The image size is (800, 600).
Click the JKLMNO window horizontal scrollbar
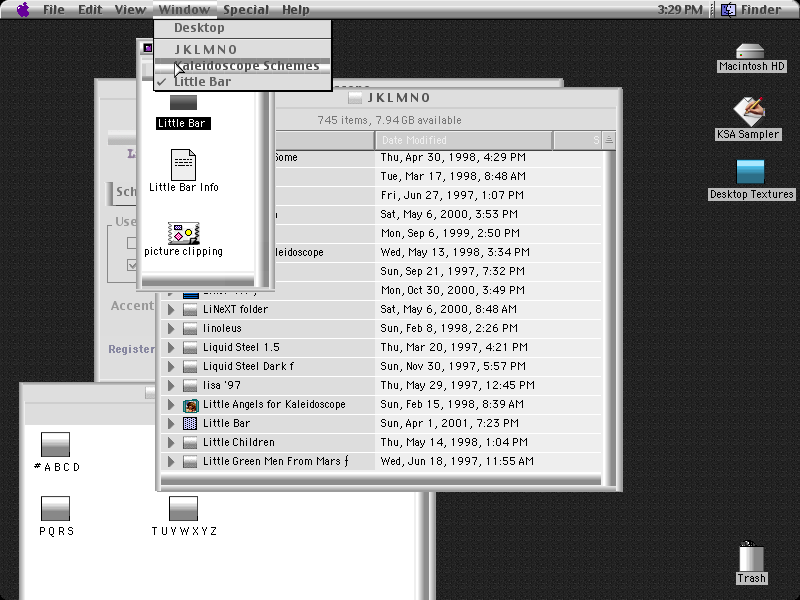pyautogui.click(x=381, y=481)
